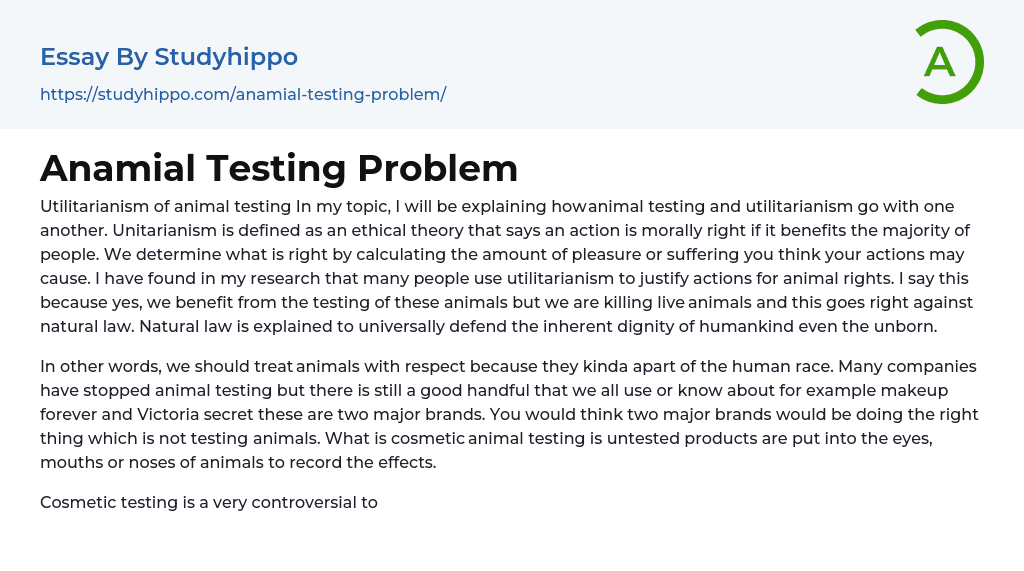Click "Cosmetic testing is a very controversial" line
The height and width of the screenshot is (571, 1024).
click(x=208, y=502)
